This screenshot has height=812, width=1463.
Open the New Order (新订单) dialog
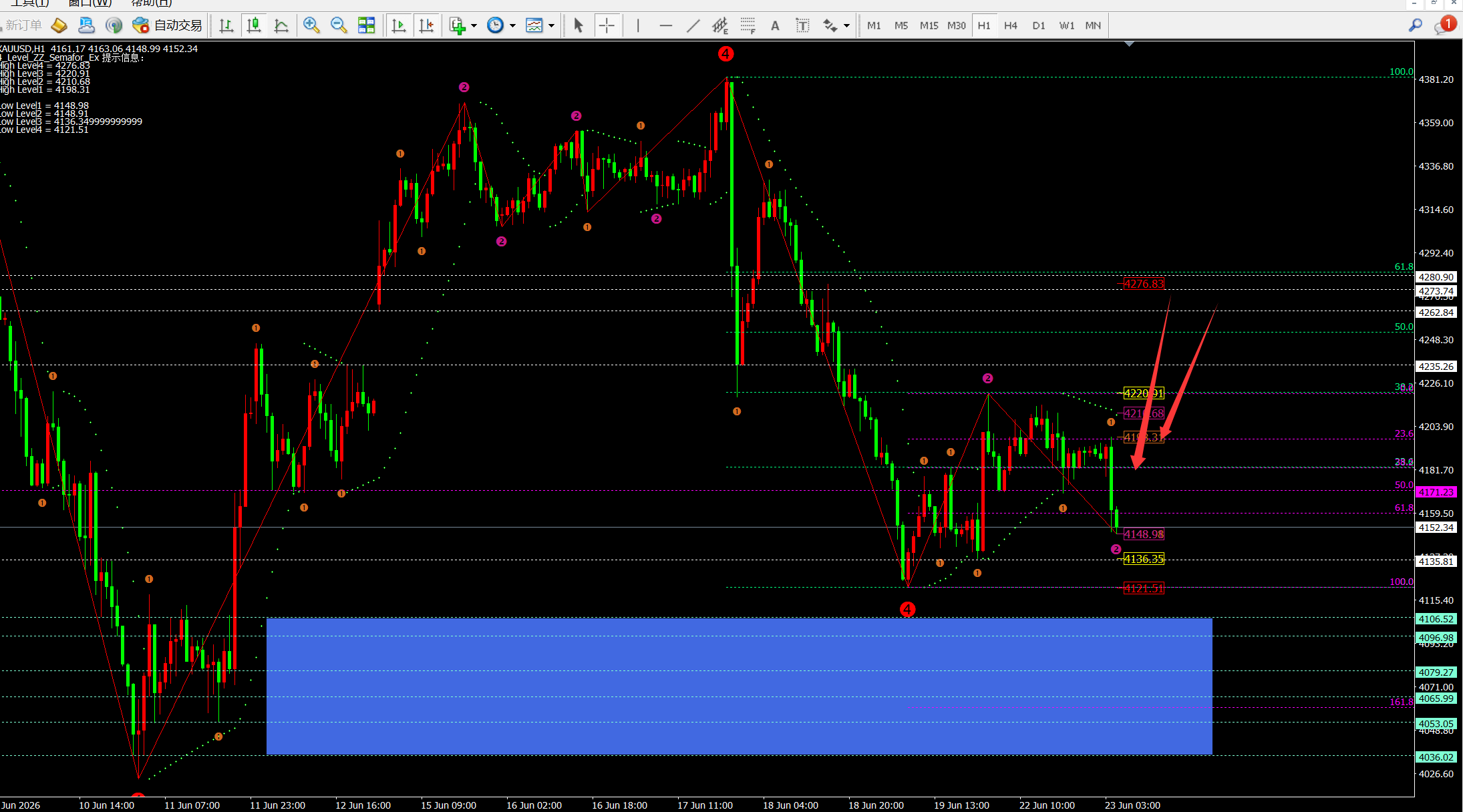(x=21, y=25)
